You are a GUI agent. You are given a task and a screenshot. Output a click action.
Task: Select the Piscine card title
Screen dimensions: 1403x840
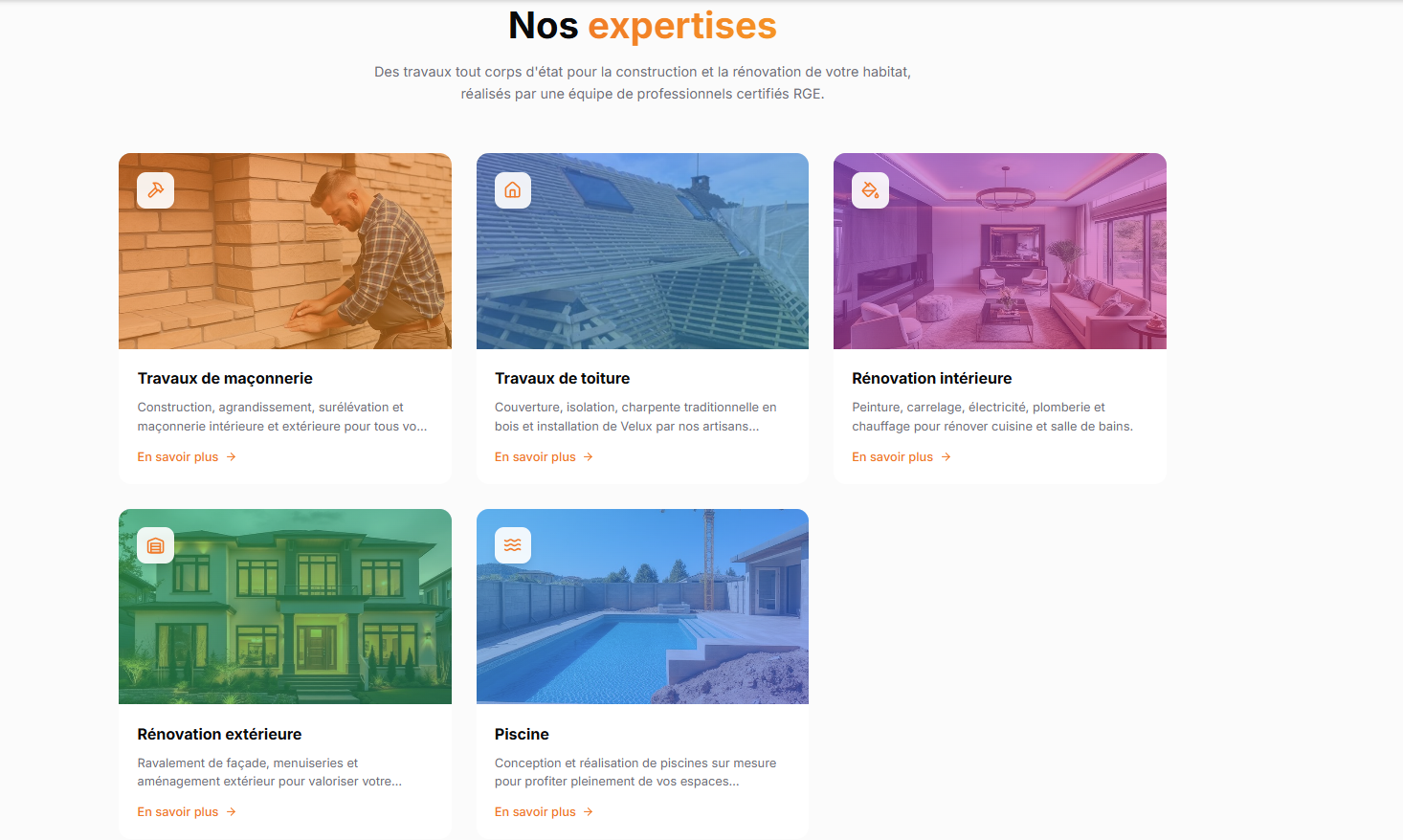(x=522, y=735)
